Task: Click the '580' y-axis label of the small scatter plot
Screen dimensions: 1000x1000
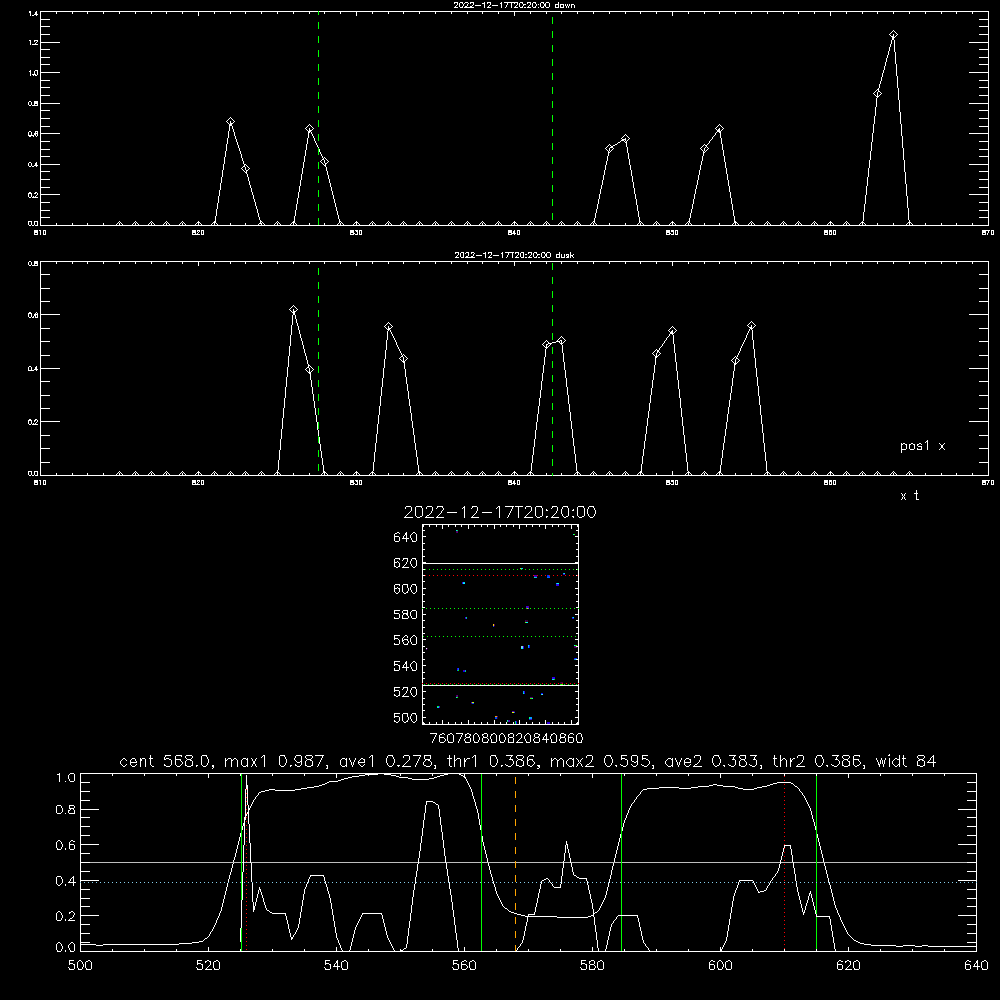Action: [406, 615]
